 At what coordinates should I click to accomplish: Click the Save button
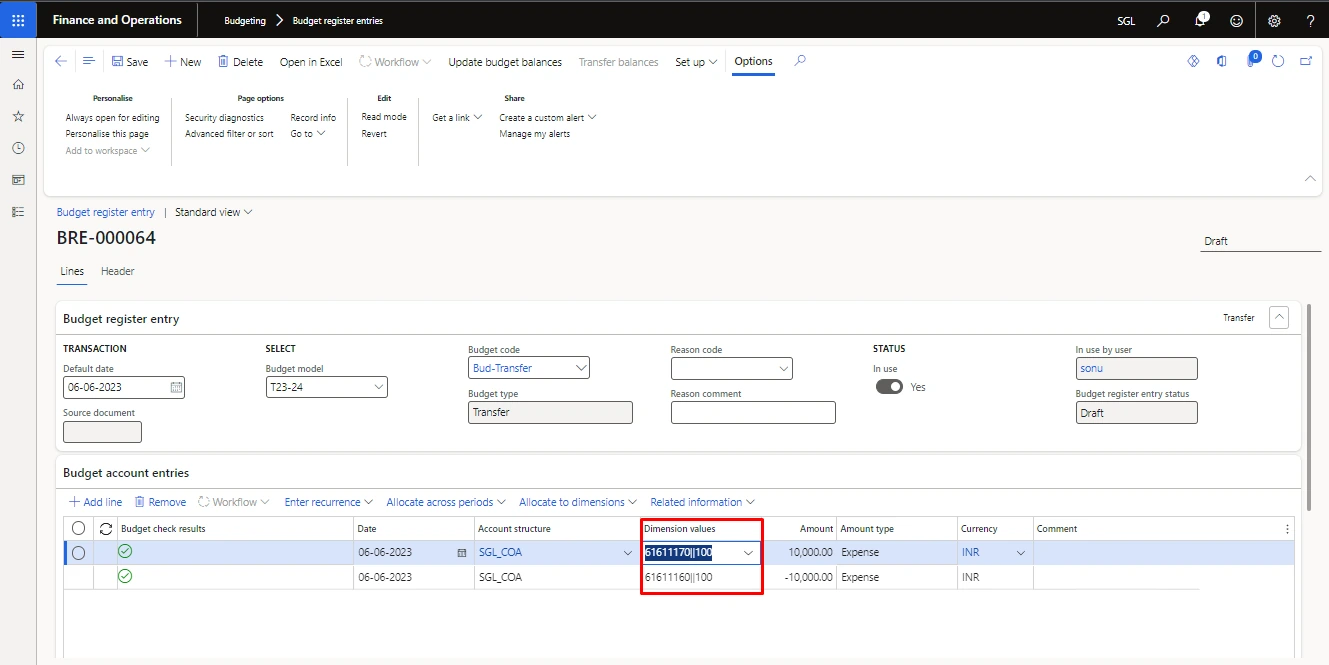tap(130, 62)
